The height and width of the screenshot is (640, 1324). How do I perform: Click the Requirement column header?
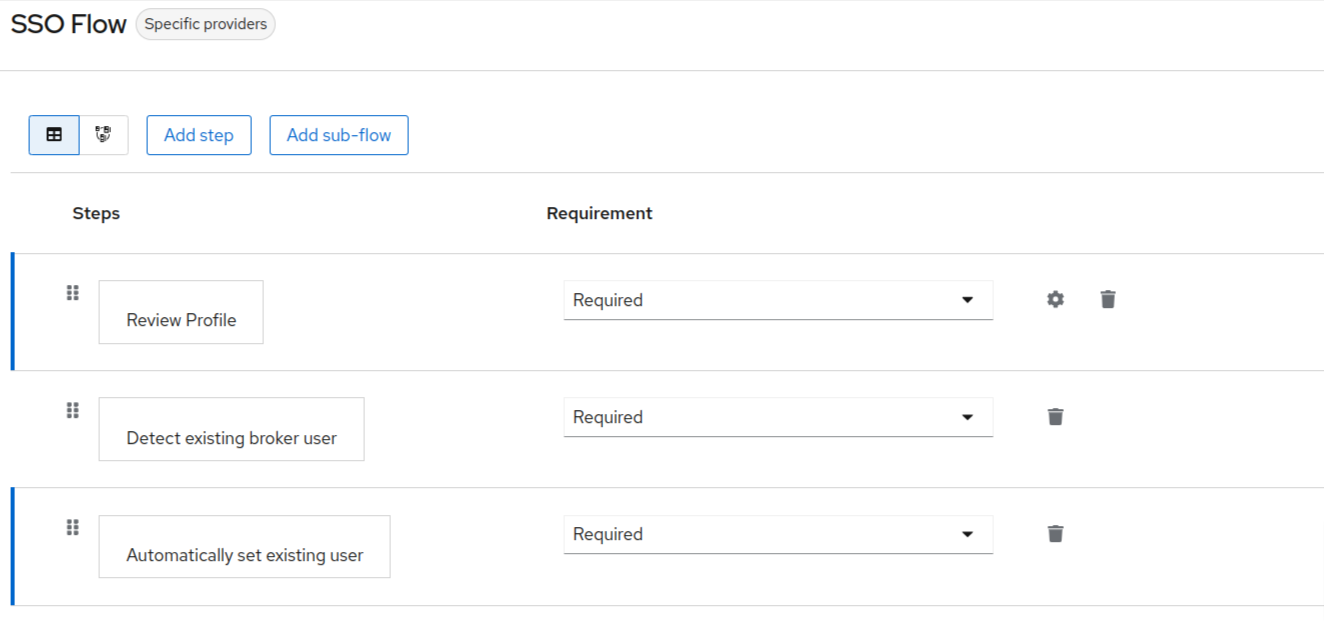[599, 213]
